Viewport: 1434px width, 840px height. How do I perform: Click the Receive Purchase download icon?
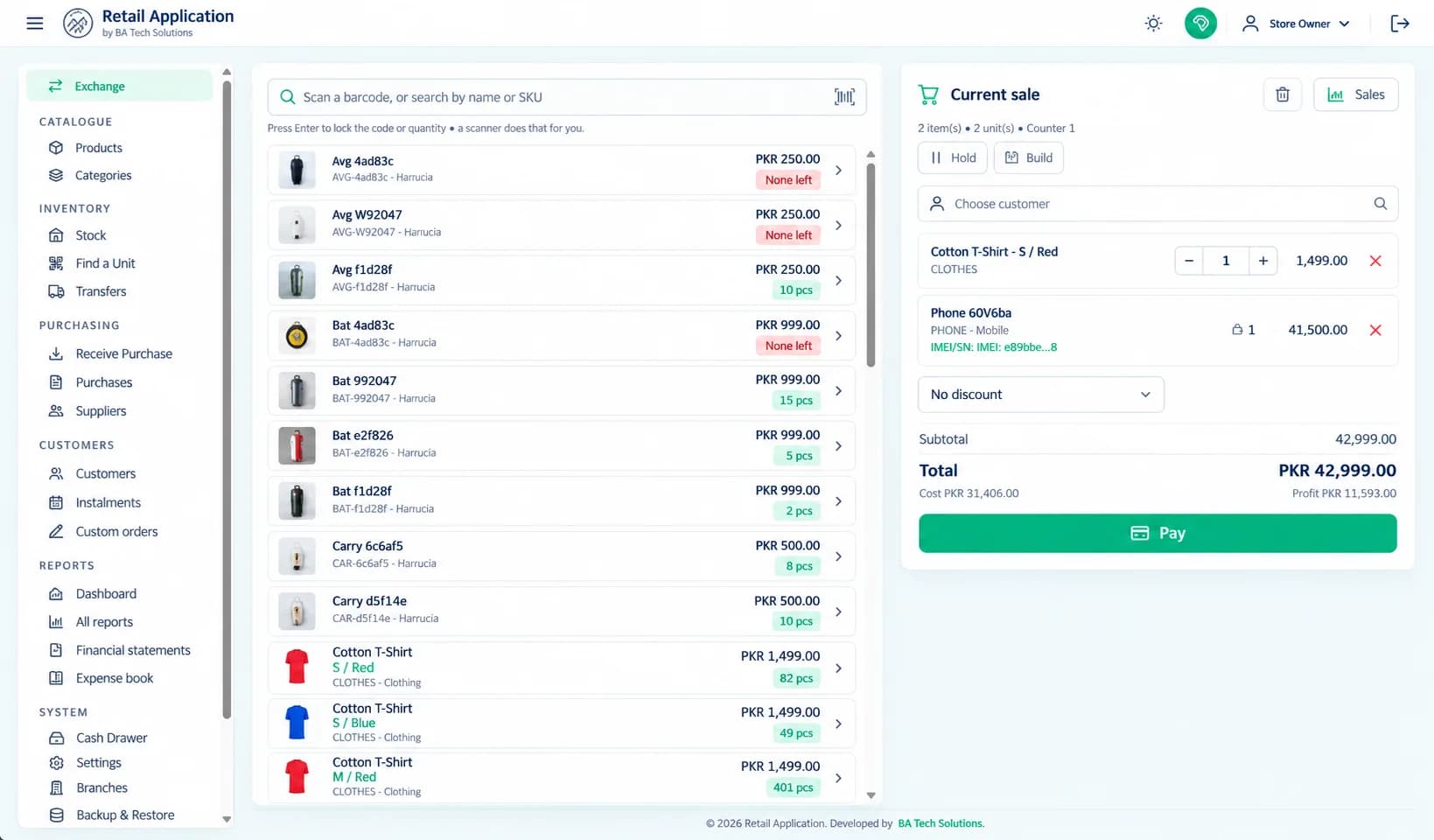tap(56, 353)
